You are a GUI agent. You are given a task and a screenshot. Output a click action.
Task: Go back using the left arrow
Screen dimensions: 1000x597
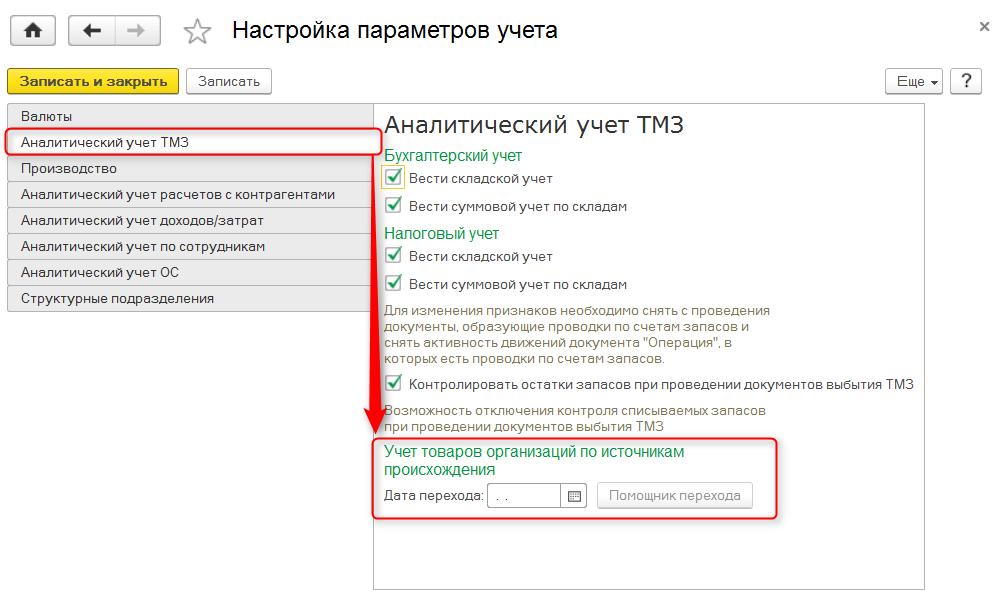91,30
